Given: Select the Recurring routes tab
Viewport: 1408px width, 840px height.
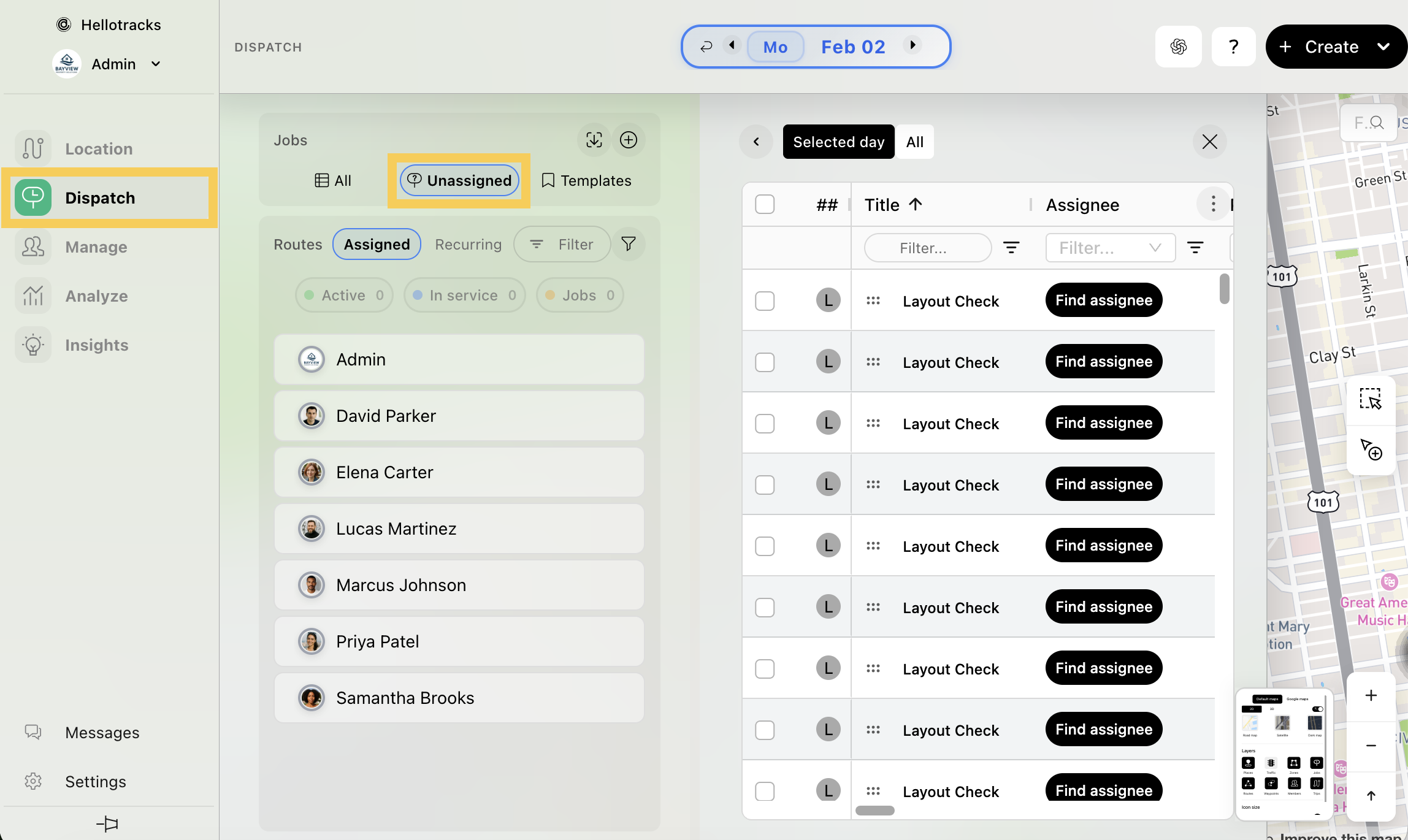Looking at the screenshot, I should (x=468, y=245).
